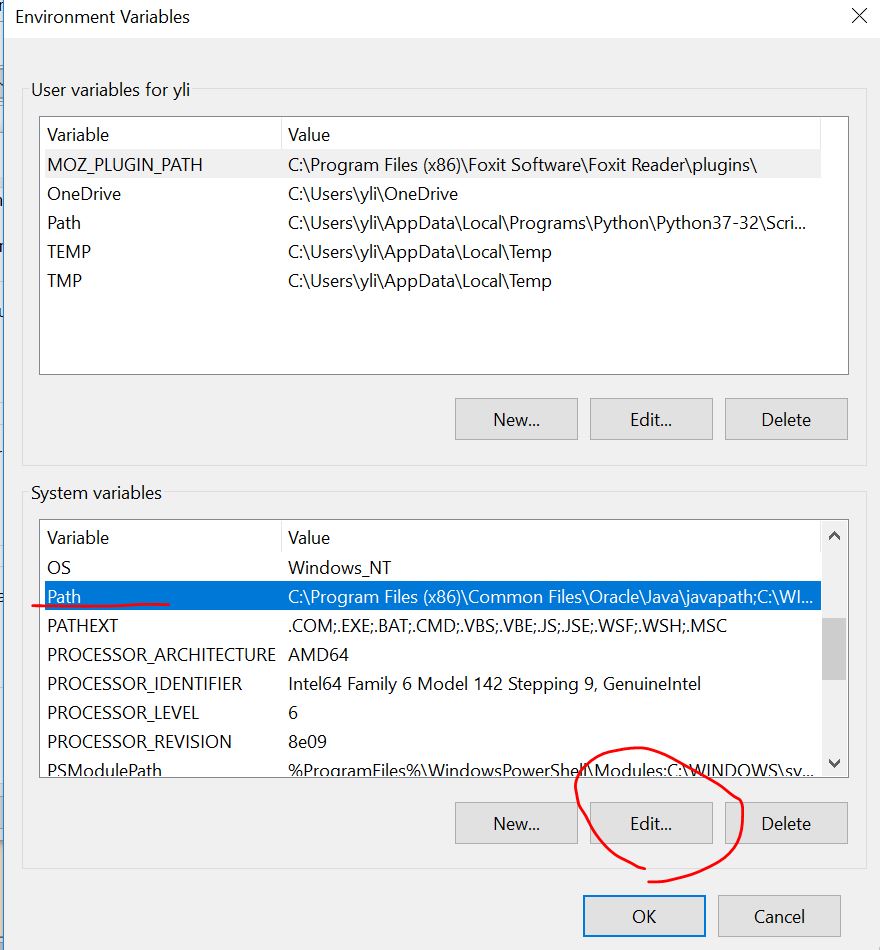The width and height of the screenshot is (880, 950).
Task: Close the Environment Variables dialog
Action: [x=858, y=16]
